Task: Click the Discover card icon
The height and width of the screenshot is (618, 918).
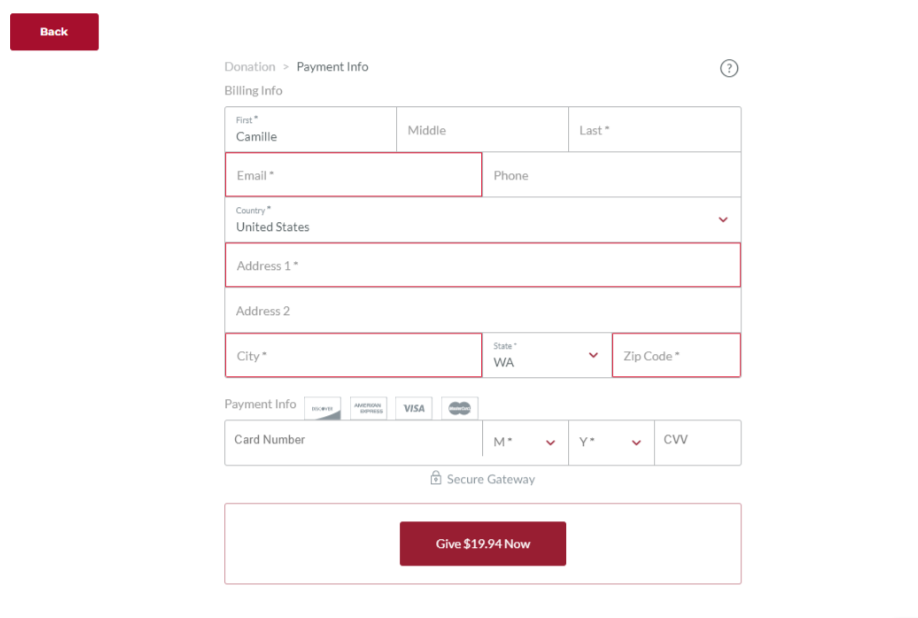Action: pyautogui.click(x=323, y=408)
